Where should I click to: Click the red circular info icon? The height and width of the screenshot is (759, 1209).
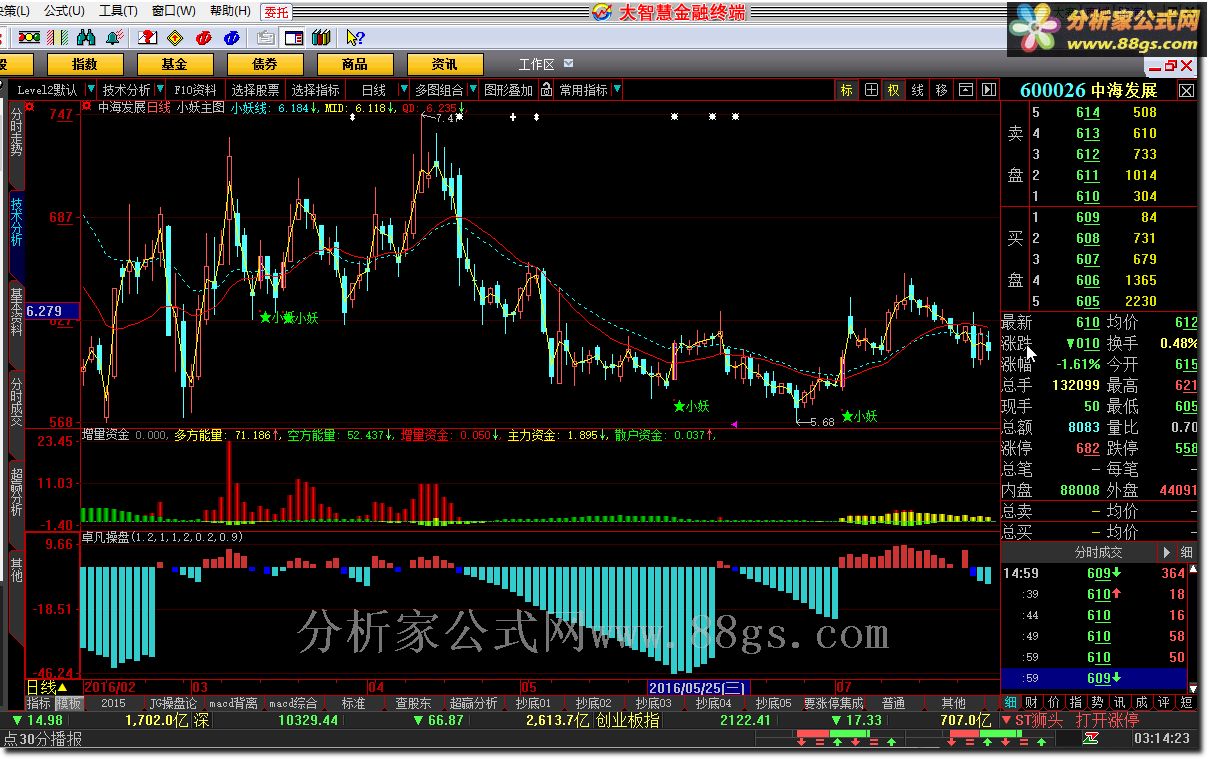point(204,37)
